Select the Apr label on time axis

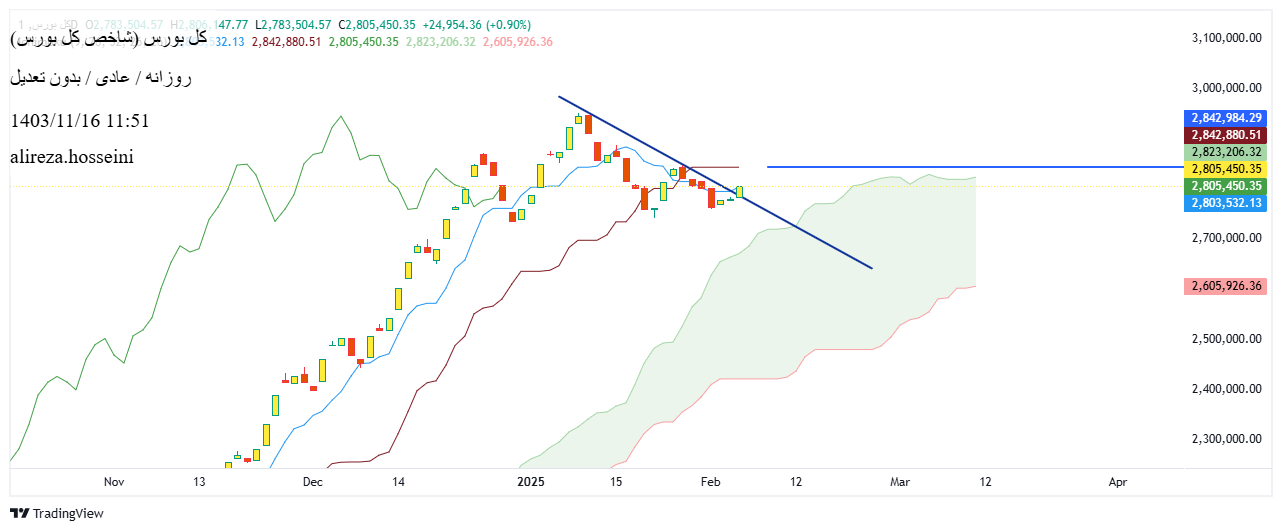click(1118, 482)
